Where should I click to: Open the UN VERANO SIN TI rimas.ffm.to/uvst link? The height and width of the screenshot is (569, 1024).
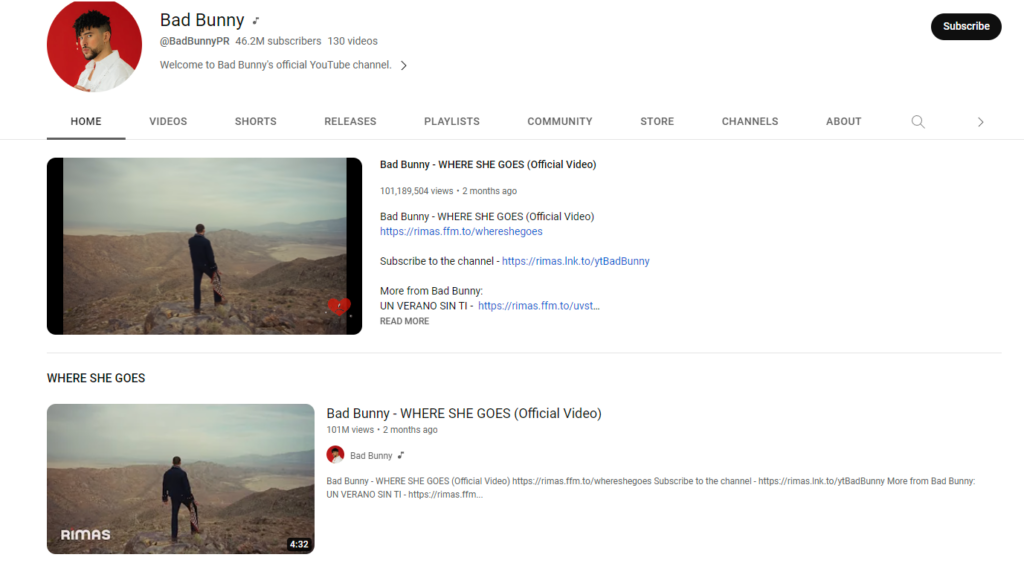pyautogui.click(x=538, y=306)
